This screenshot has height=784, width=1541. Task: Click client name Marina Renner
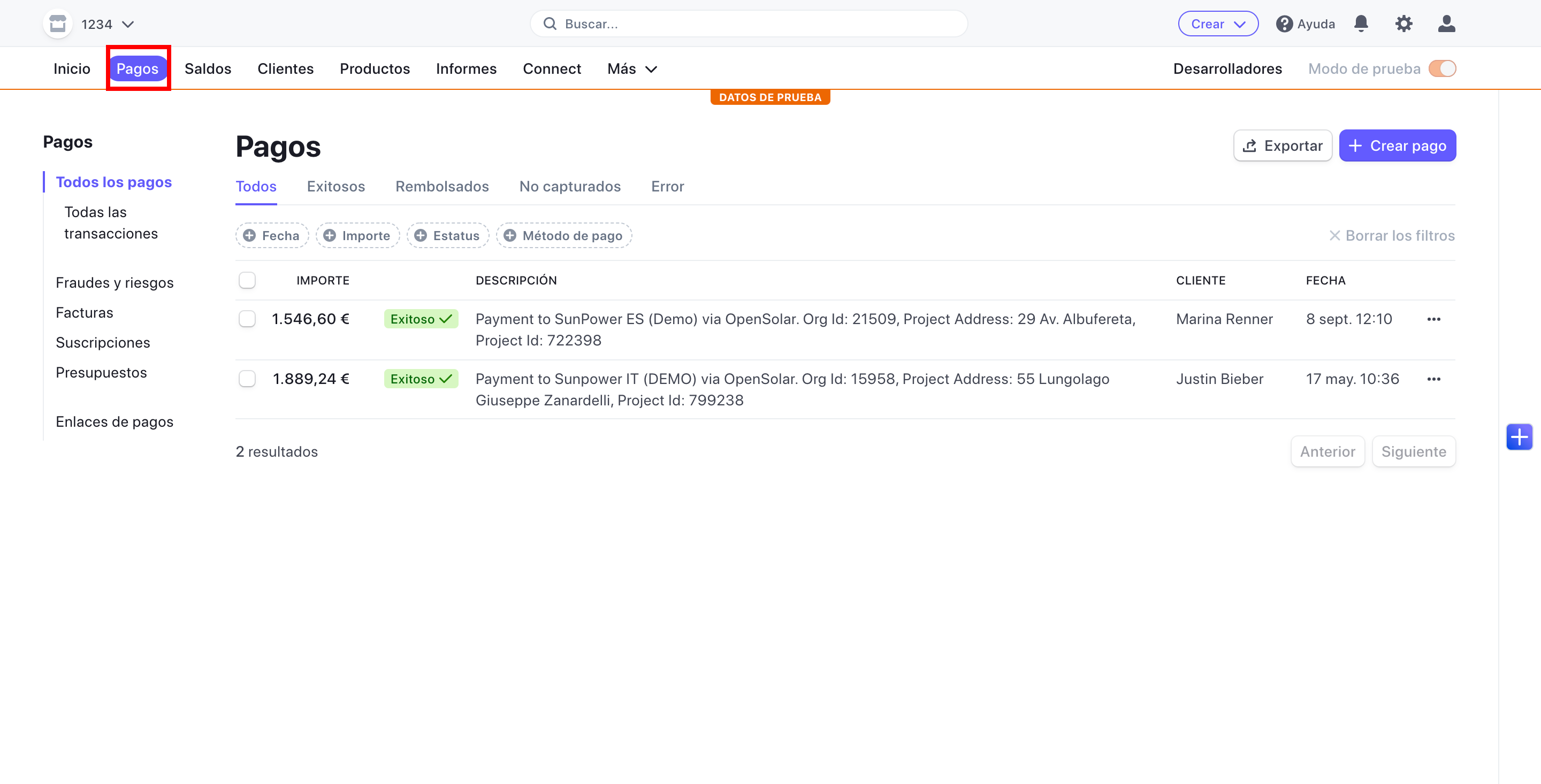tap(1224, 319)
